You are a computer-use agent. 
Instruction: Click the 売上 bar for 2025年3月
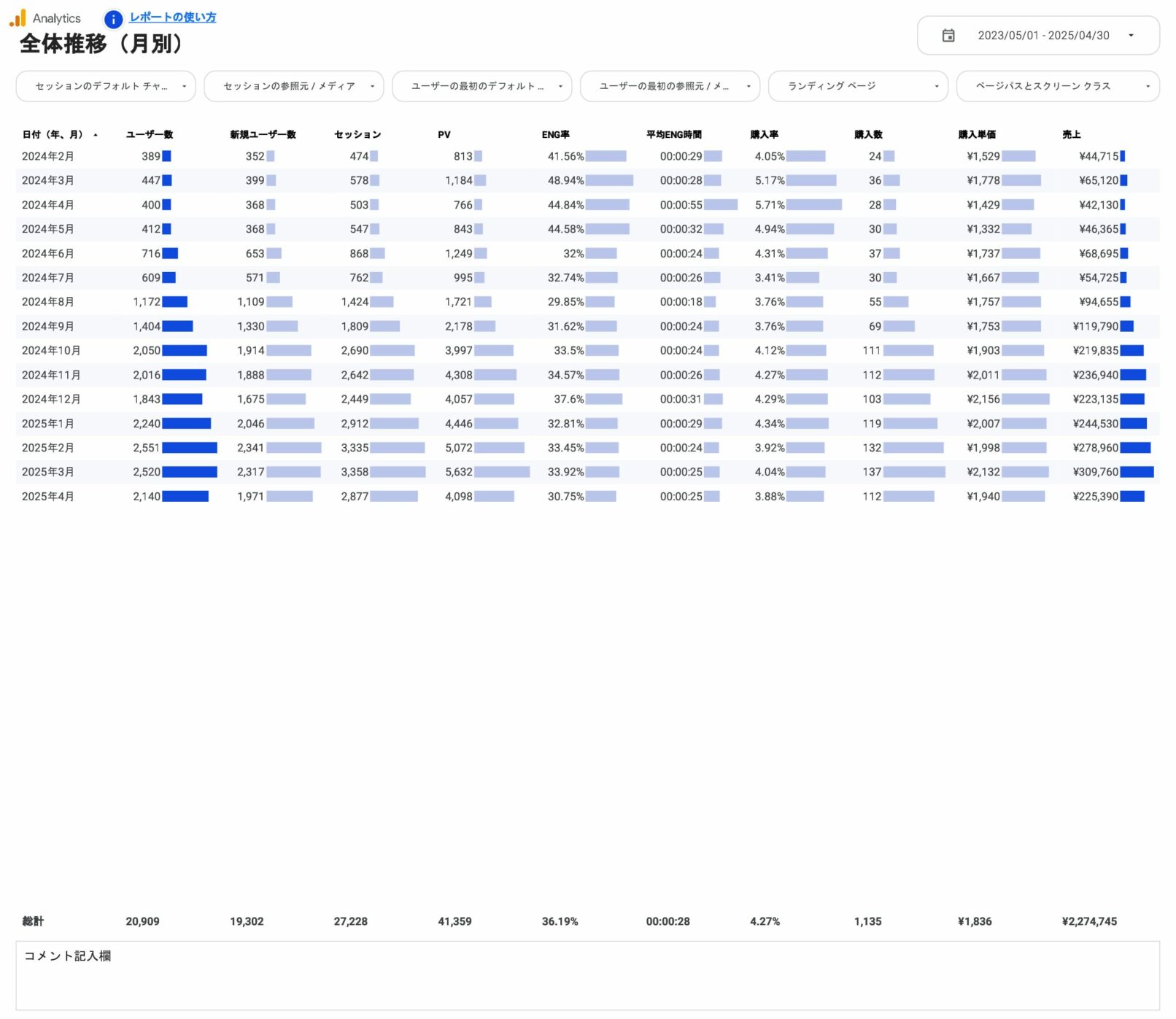click(1137, 472)
